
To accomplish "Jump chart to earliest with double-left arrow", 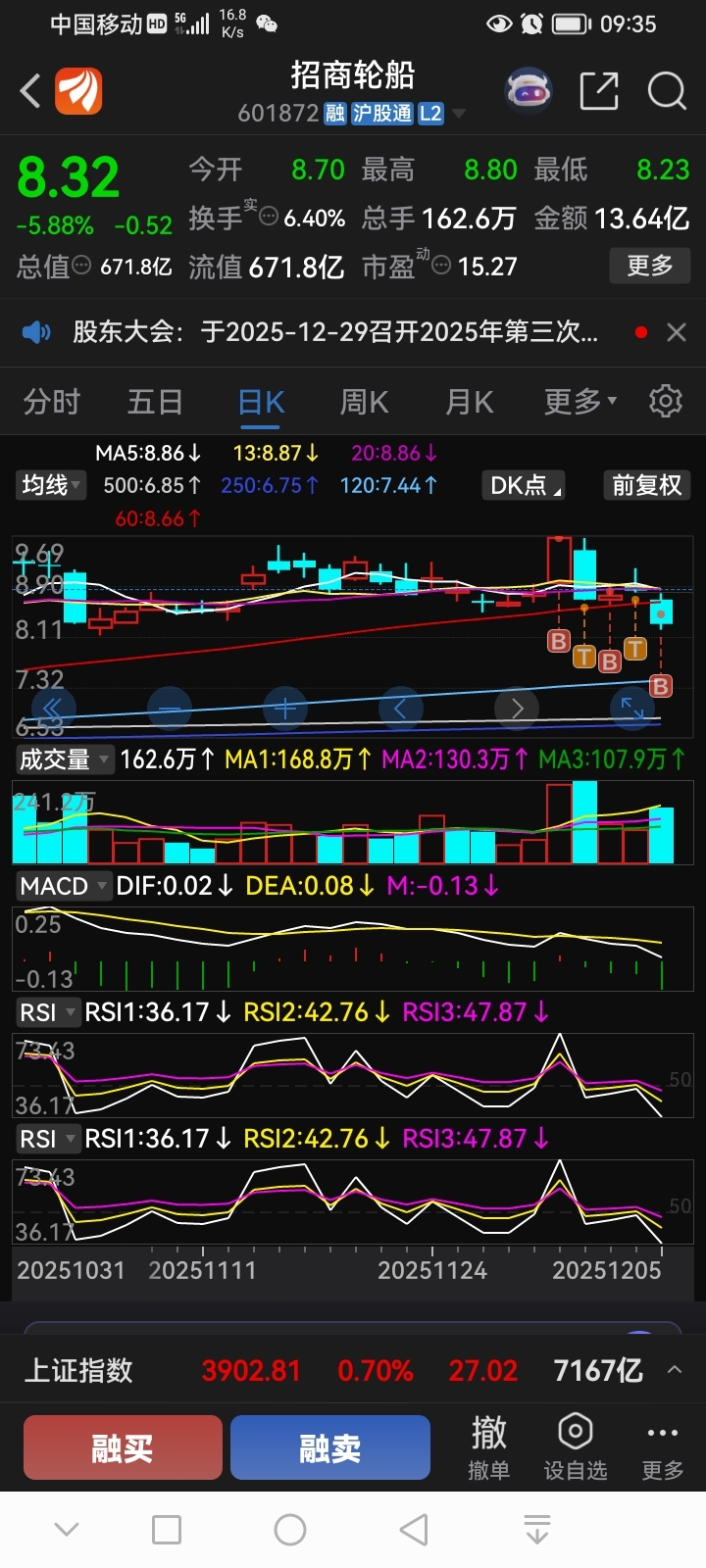I will (x=53, y=708).
